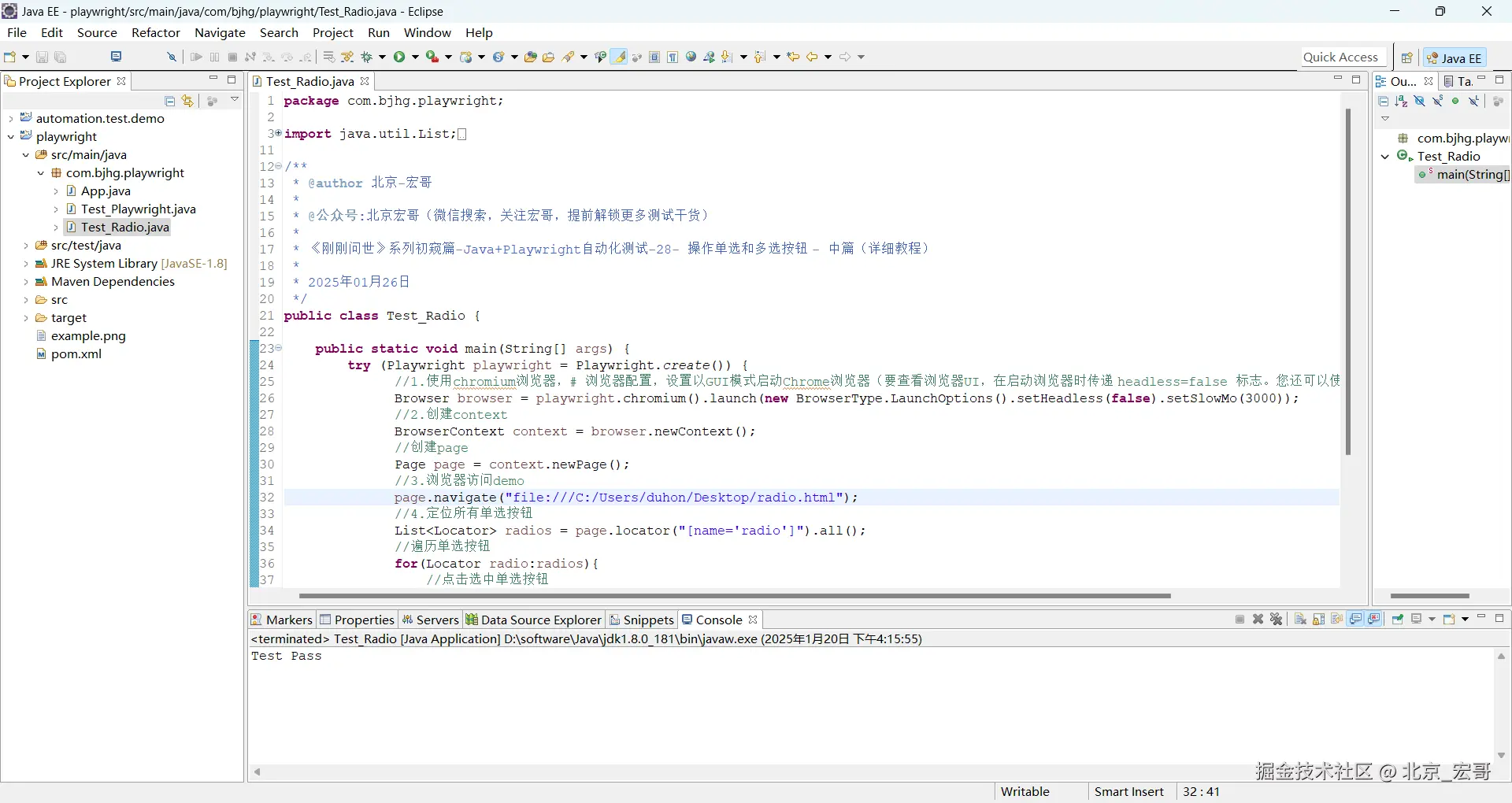Screen dimensions: 1512x803
Task: Run the program with green Run button
Action: click(x=400, y=57)
